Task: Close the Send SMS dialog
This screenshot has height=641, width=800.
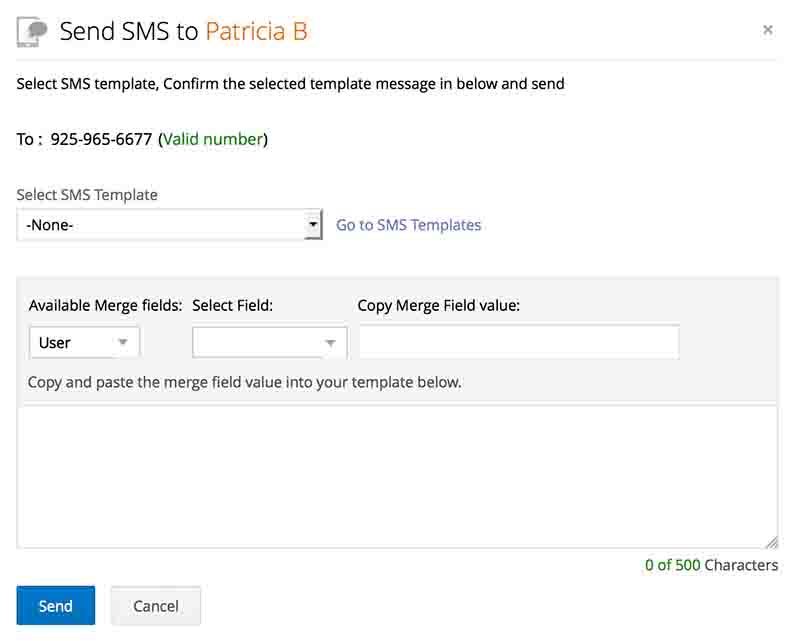Action: click(768, 30)
